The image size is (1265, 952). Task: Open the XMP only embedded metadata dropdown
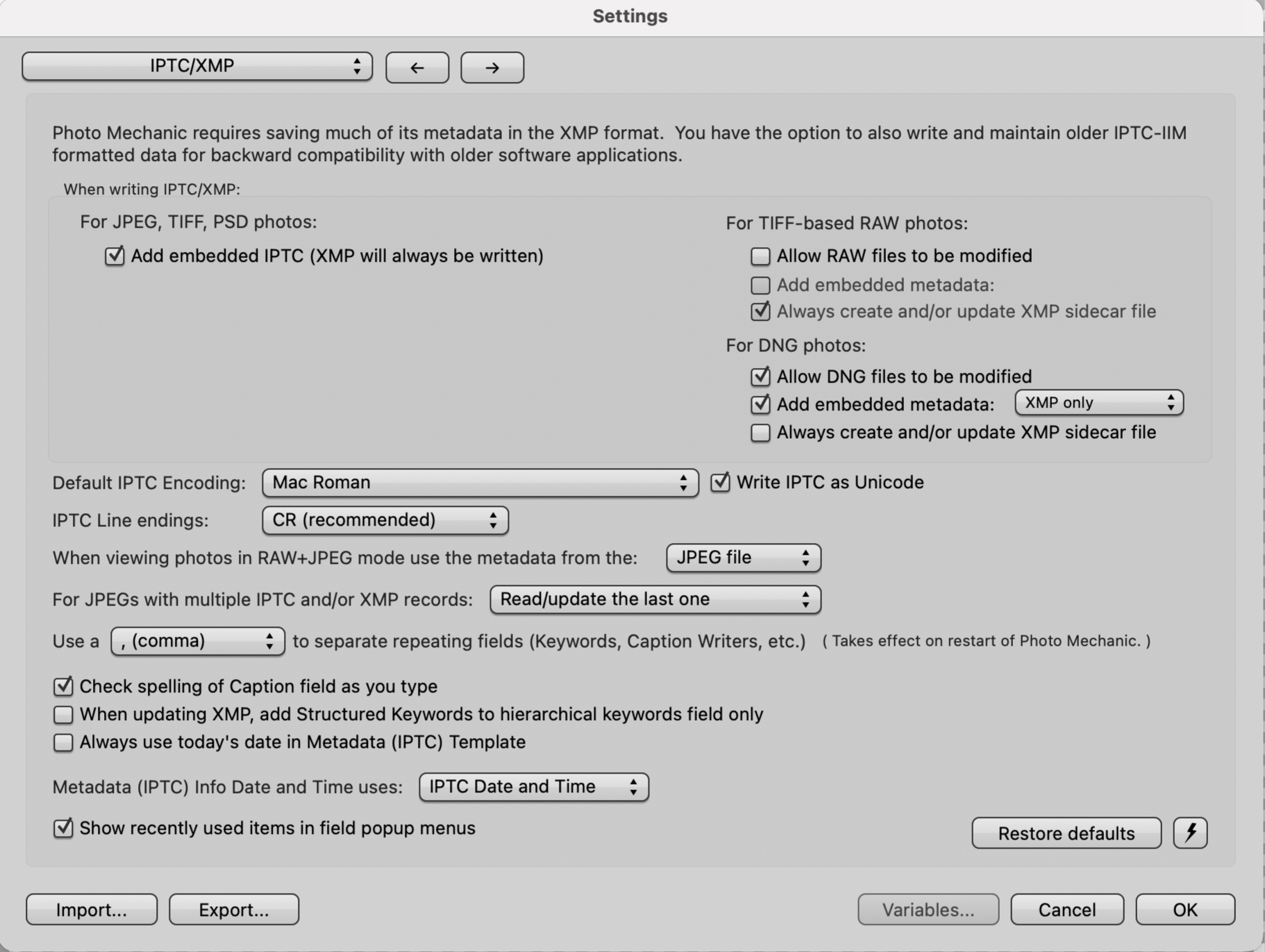[x=1099, y=403]
